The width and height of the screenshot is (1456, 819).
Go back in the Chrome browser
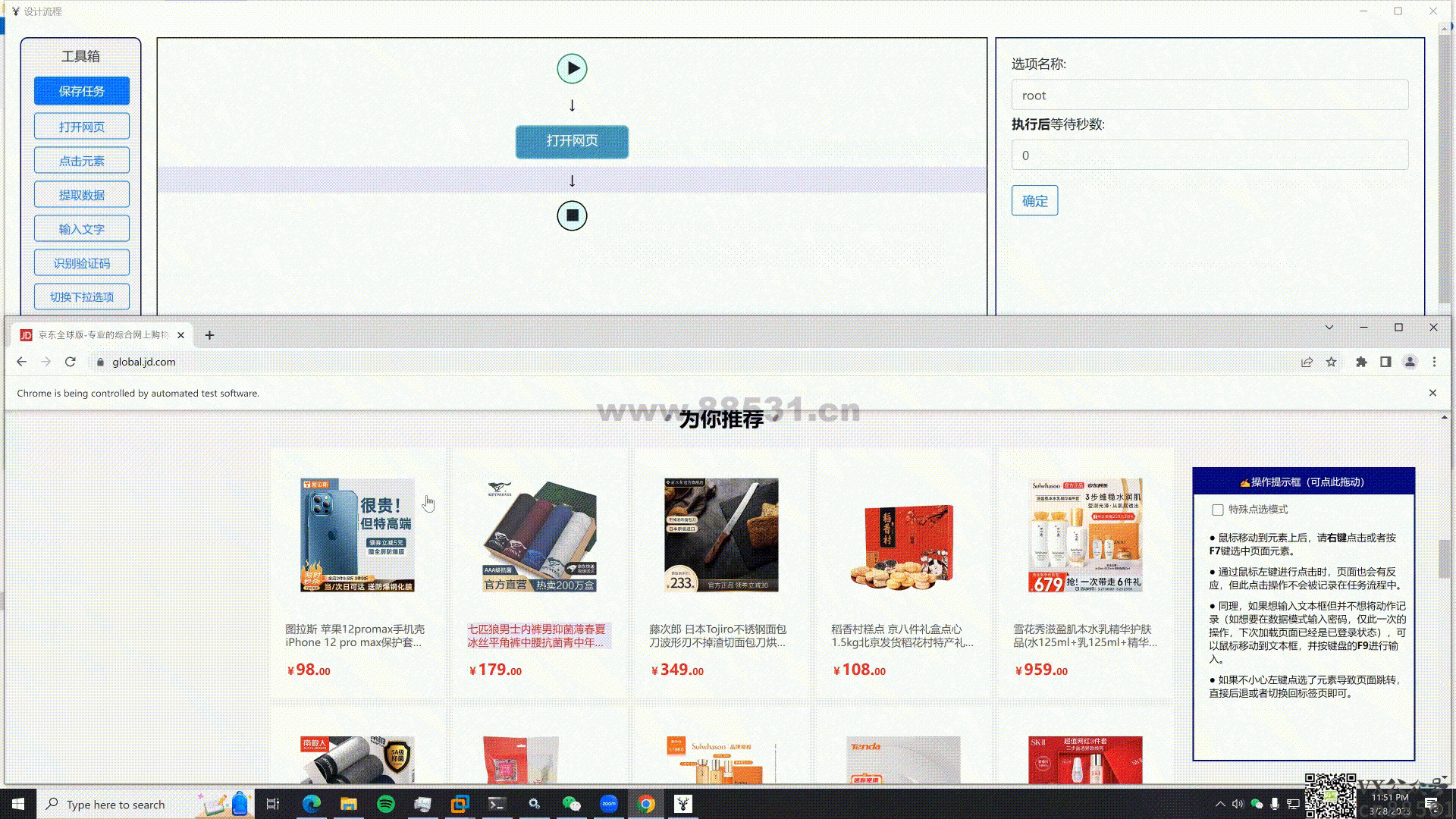pos(21,362)
